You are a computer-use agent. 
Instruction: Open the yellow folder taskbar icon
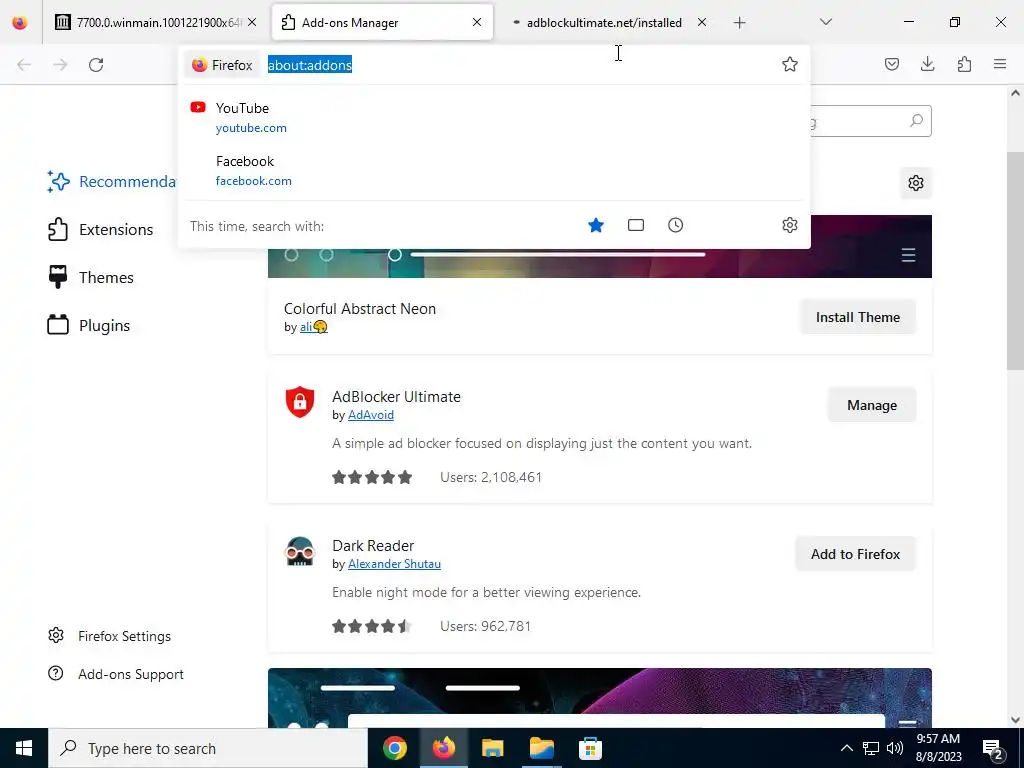[x=541, y=748]
